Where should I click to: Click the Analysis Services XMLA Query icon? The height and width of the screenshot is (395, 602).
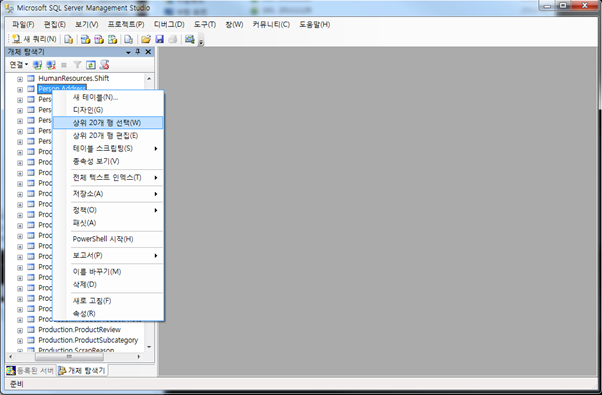(x=112, y=39)
